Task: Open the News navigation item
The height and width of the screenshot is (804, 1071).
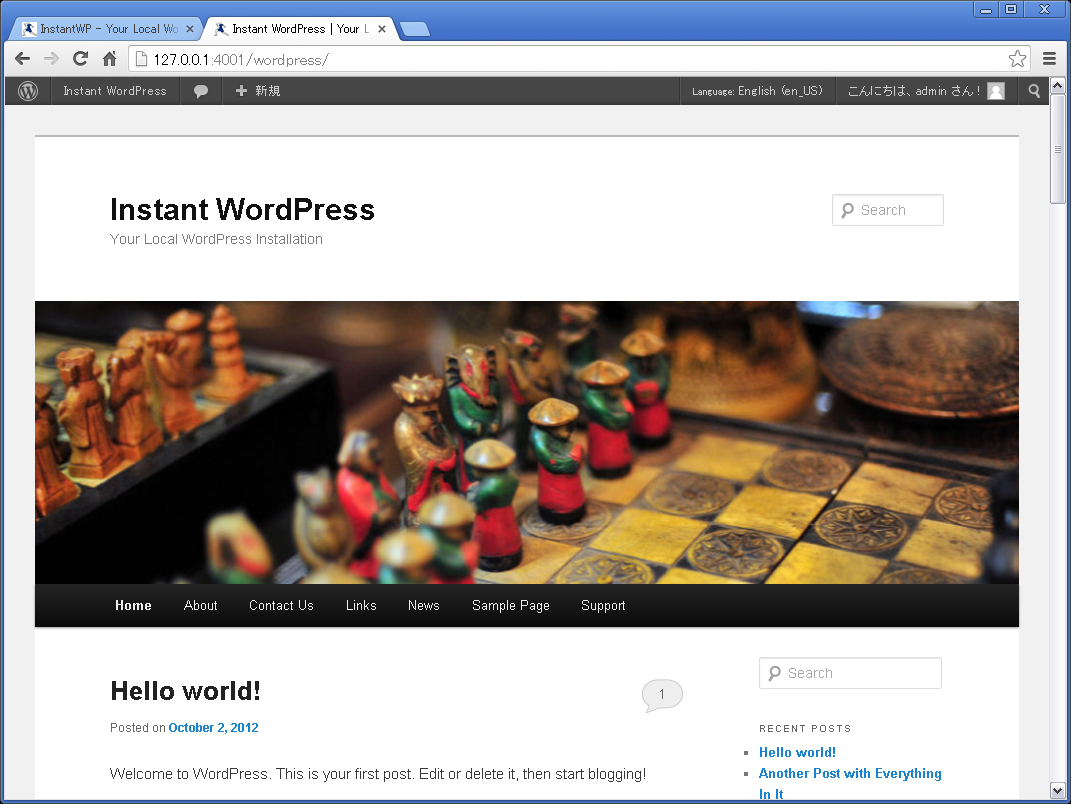Action: coord(423,605)
